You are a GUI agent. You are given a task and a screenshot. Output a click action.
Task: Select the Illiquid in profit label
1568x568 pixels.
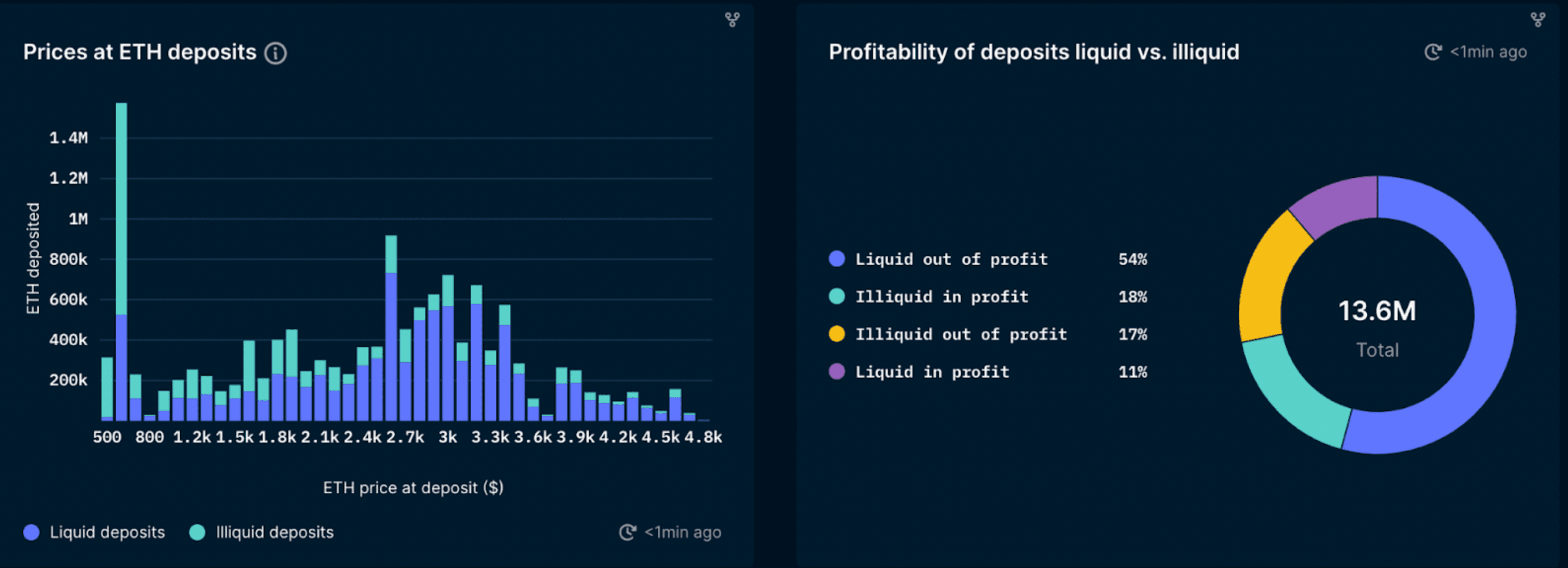(x=942, y=296)
